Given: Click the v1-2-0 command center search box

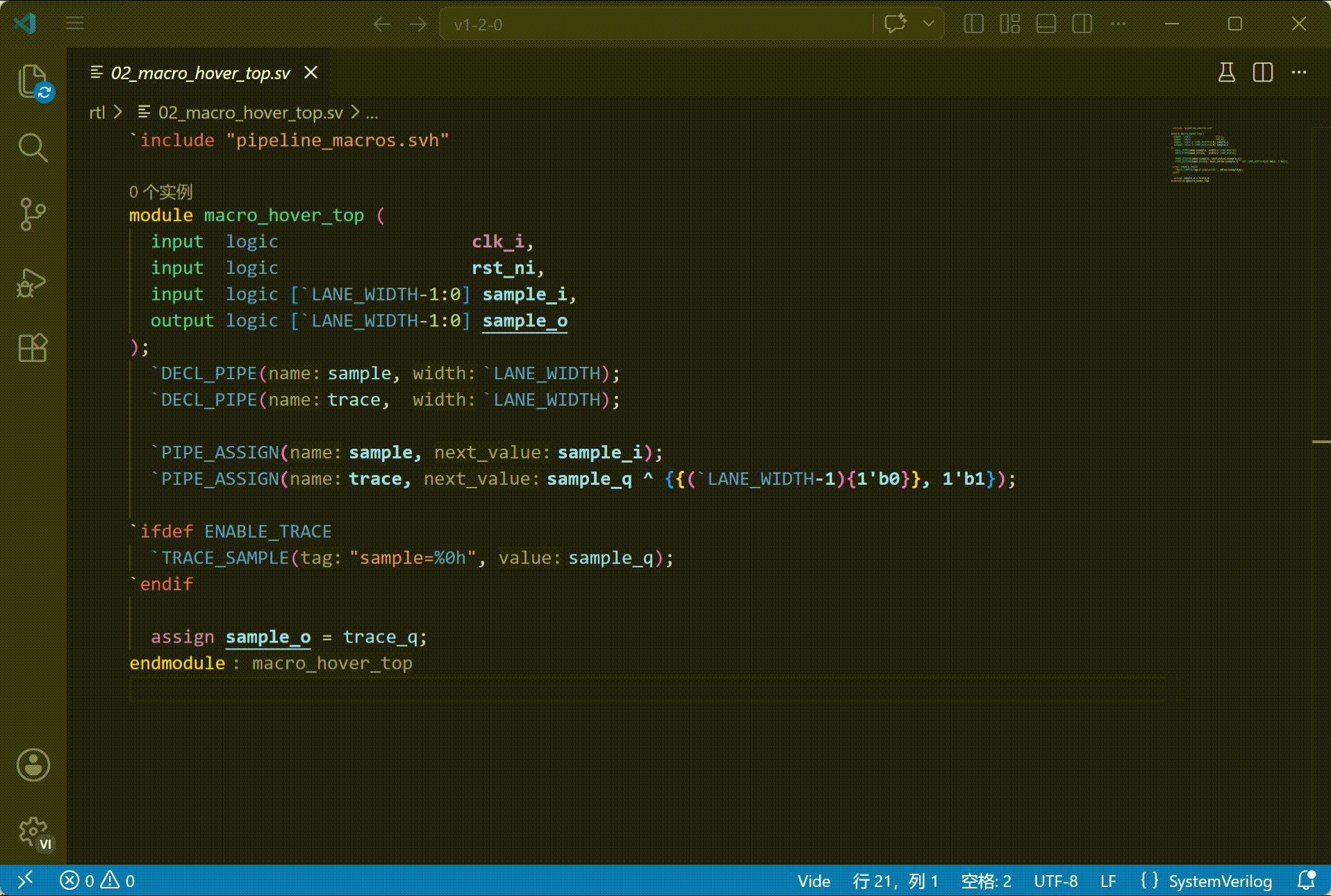Looking at the screenshot, I should click(x=656, y=24).
